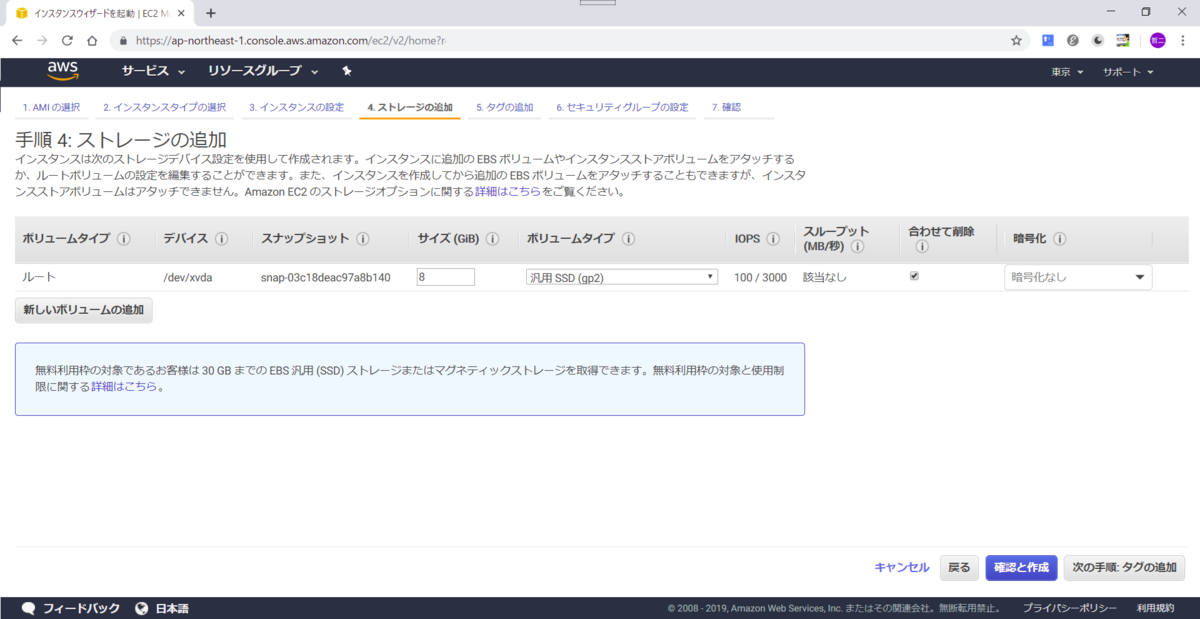Viewport: 1200px width, 619px height.
Task: Uncheck 合わせて削除 for the root volume
Action: pos(913,275)
